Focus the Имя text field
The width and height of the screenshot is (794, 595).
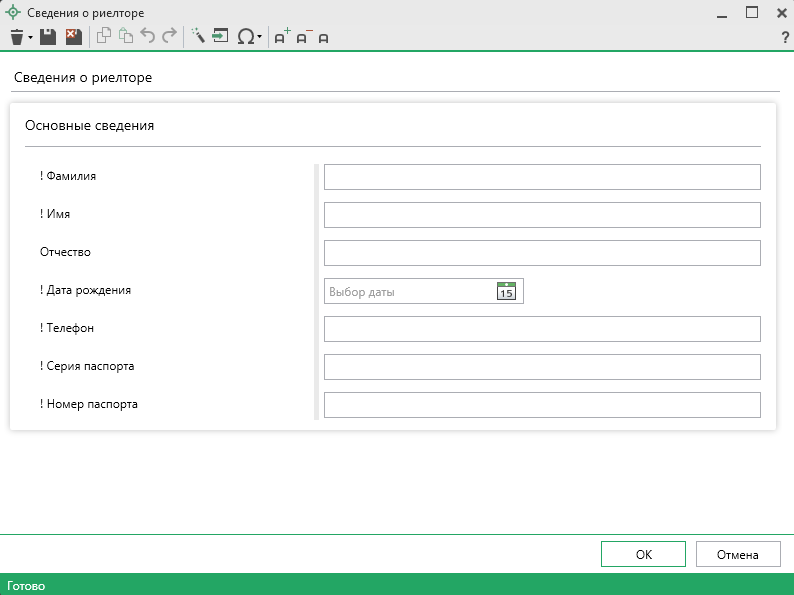tap(542, 215)
